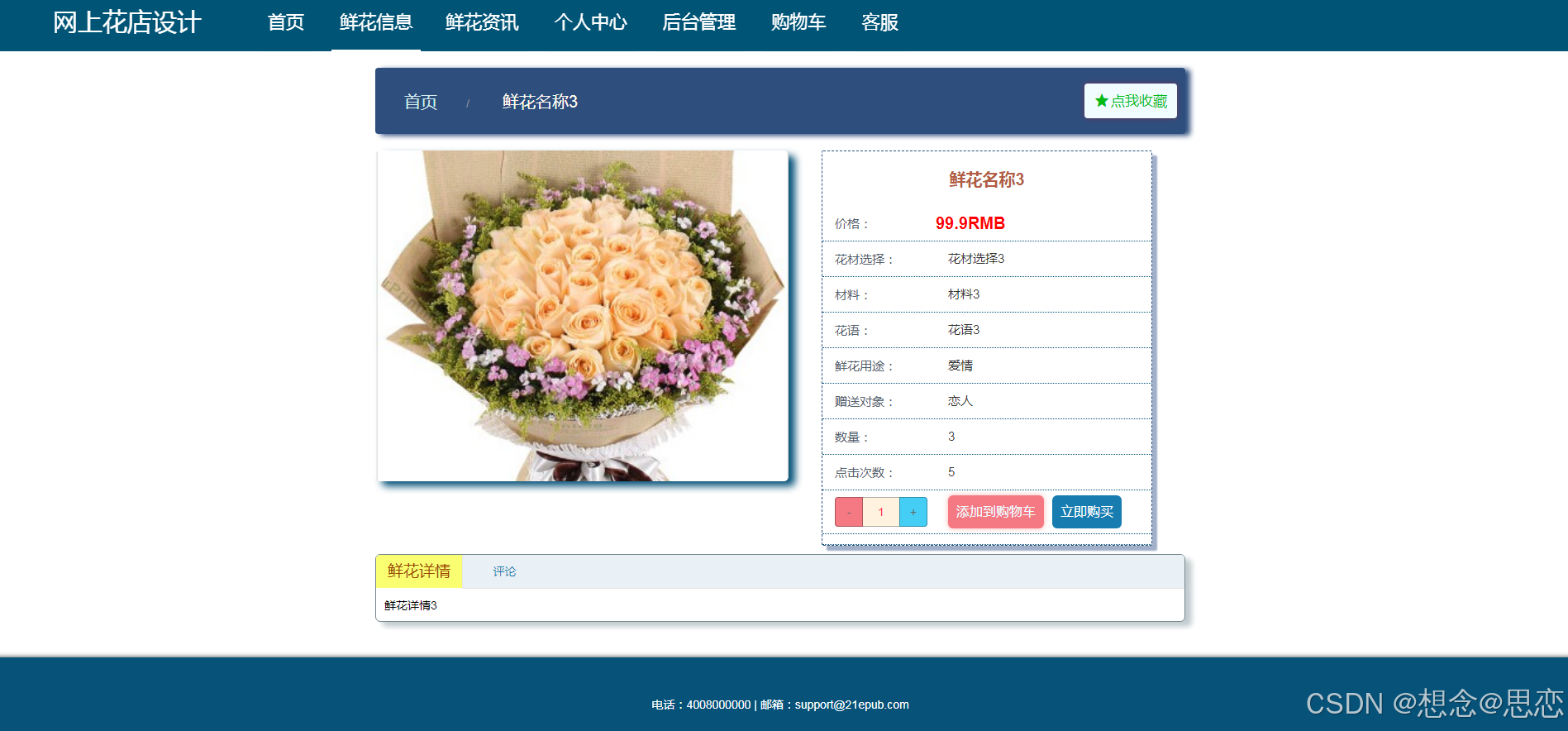Open 客服 in the top navigation

tap(879, 22)
